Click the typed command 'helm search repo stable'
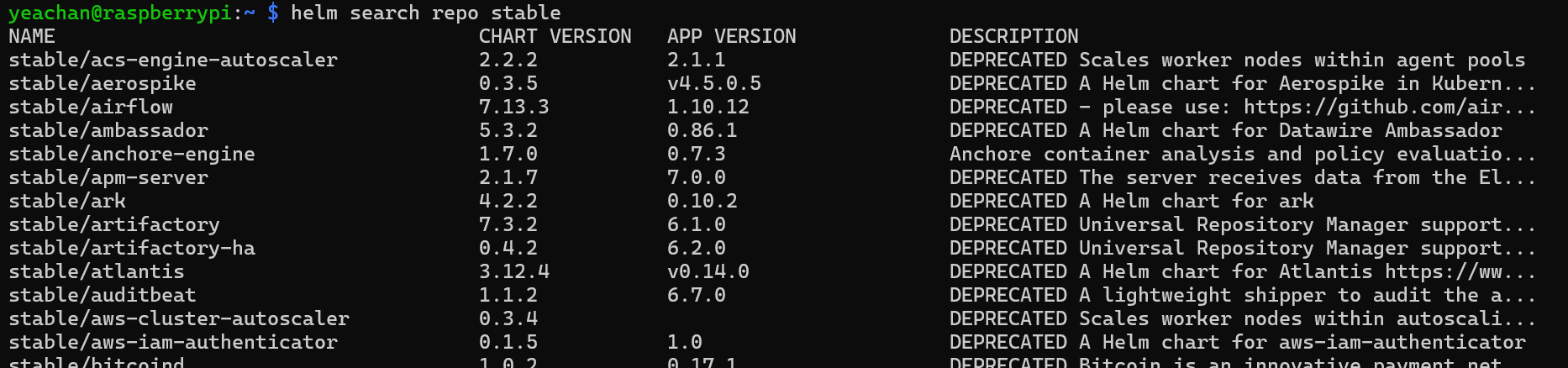Image resolution: width=1568 pixels, height=368 pixels. point(425,13)
